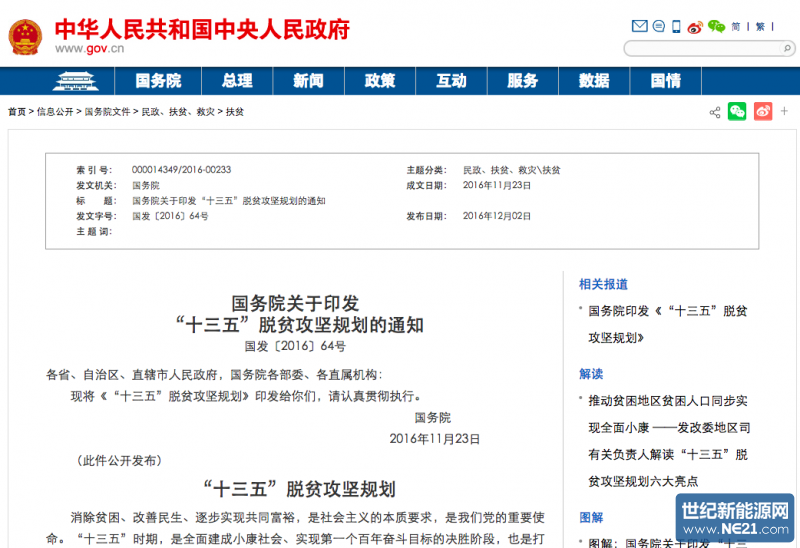
Task: Switch to traditional Chinese (繁)
Action: pos(760,27)
